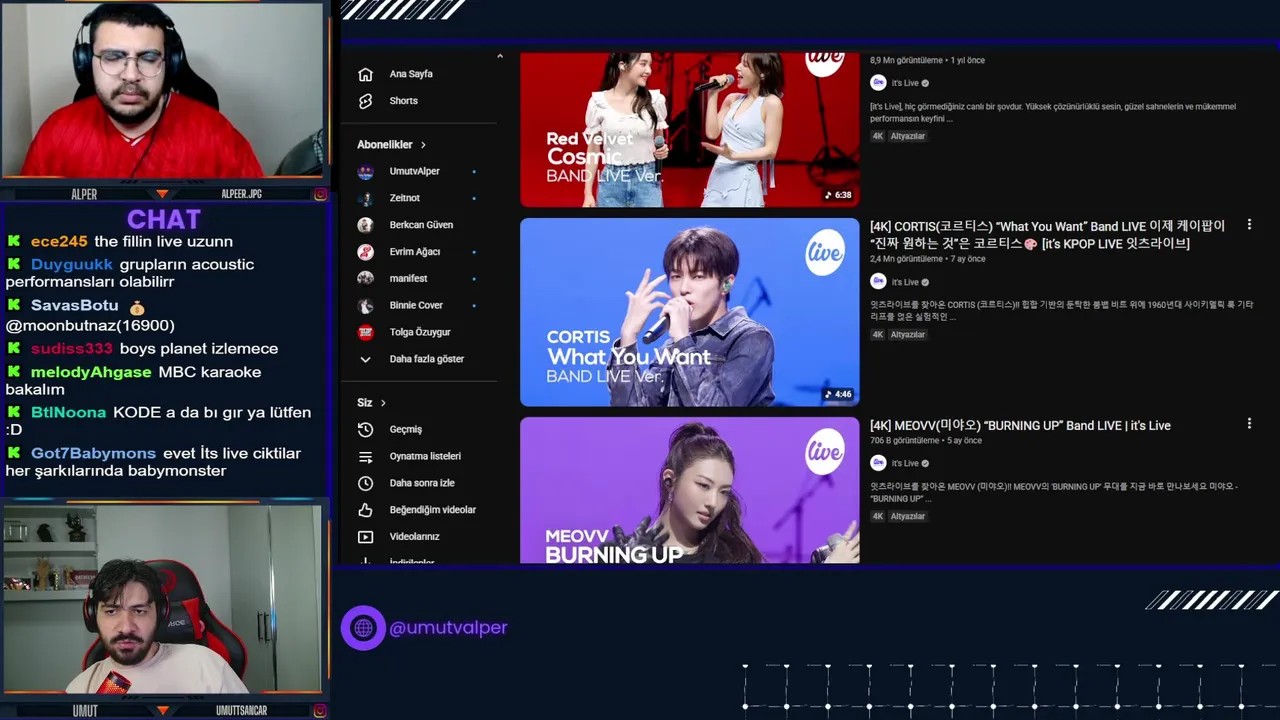Open the Zeitnot channel avatar

365,198
